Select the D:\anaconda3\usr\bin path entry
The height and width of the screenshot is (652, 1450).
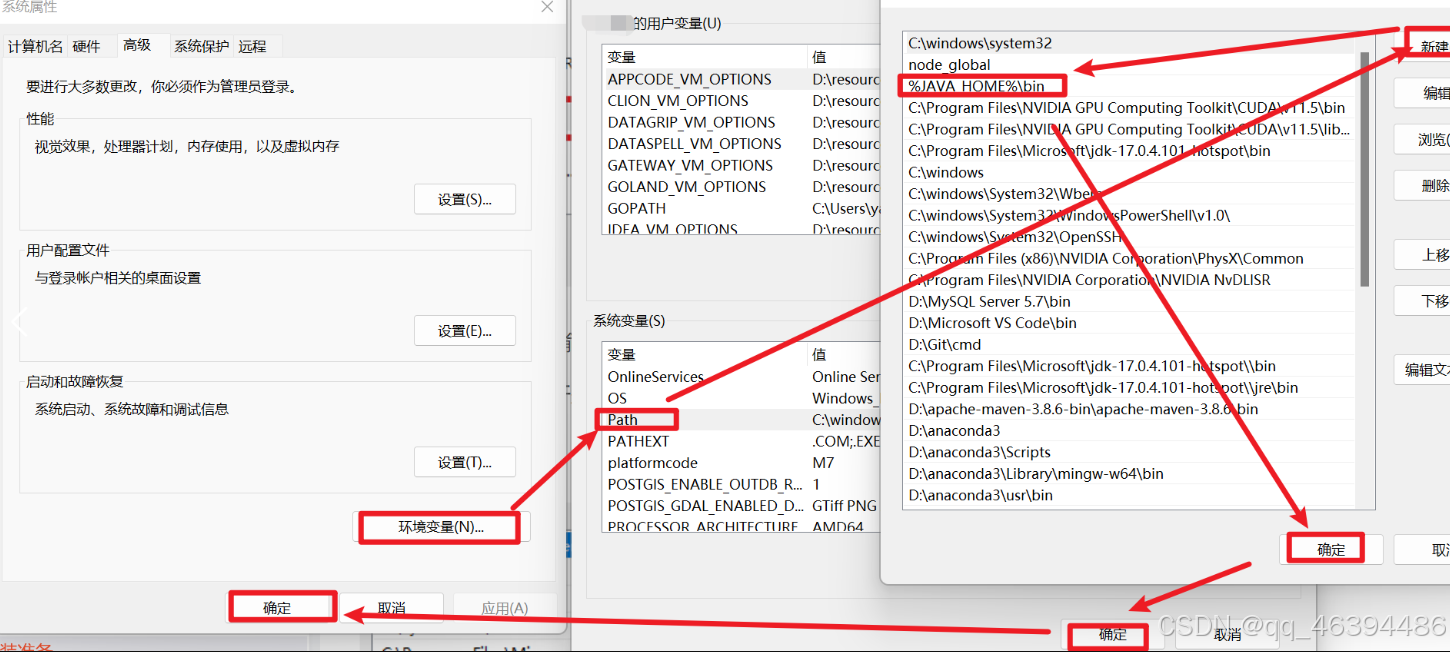pos(1130,495)
